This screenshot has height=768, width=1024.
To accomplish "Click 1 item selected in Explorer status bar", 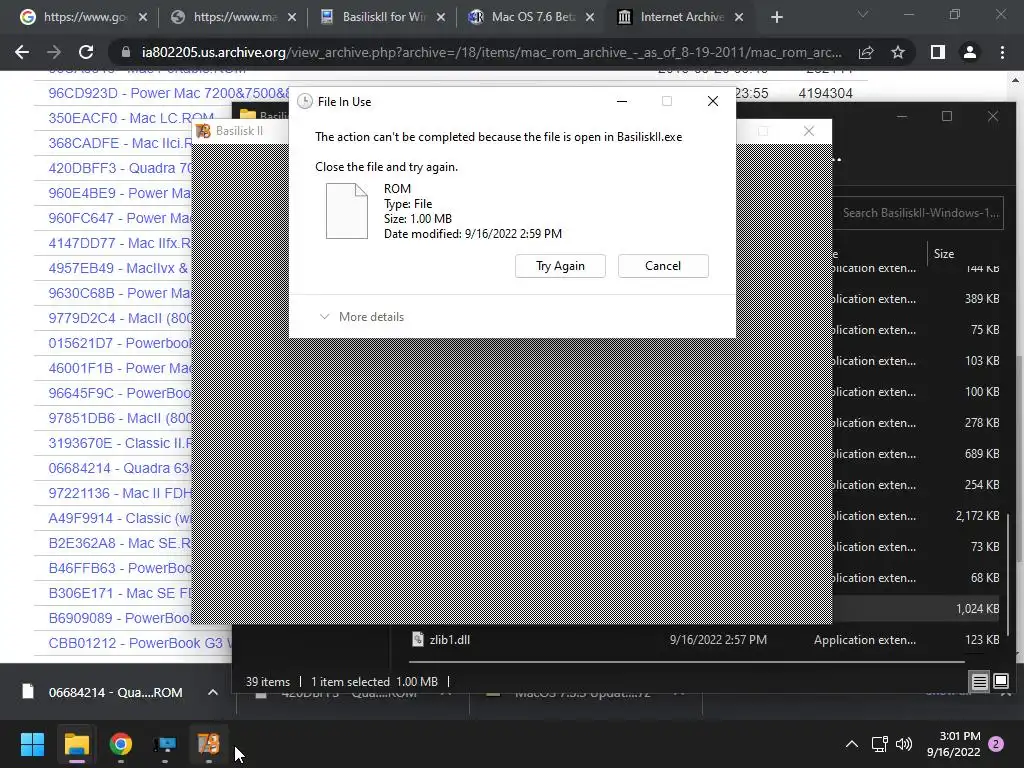I will coord(374,682).
